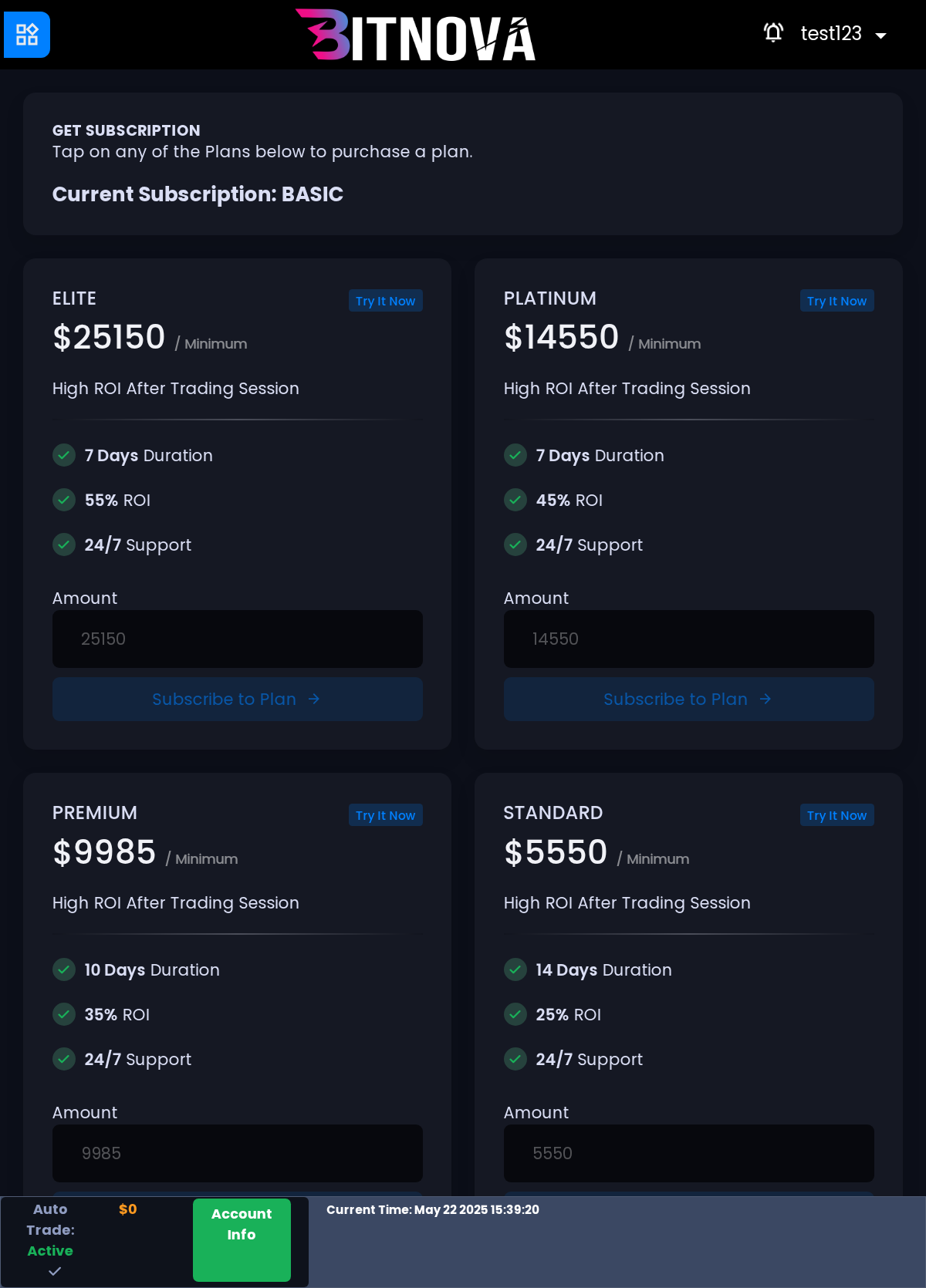Expand the test123 user dropdown arrow
Image resolution: width=926 pixels, height=1288 pixels.
880,35
